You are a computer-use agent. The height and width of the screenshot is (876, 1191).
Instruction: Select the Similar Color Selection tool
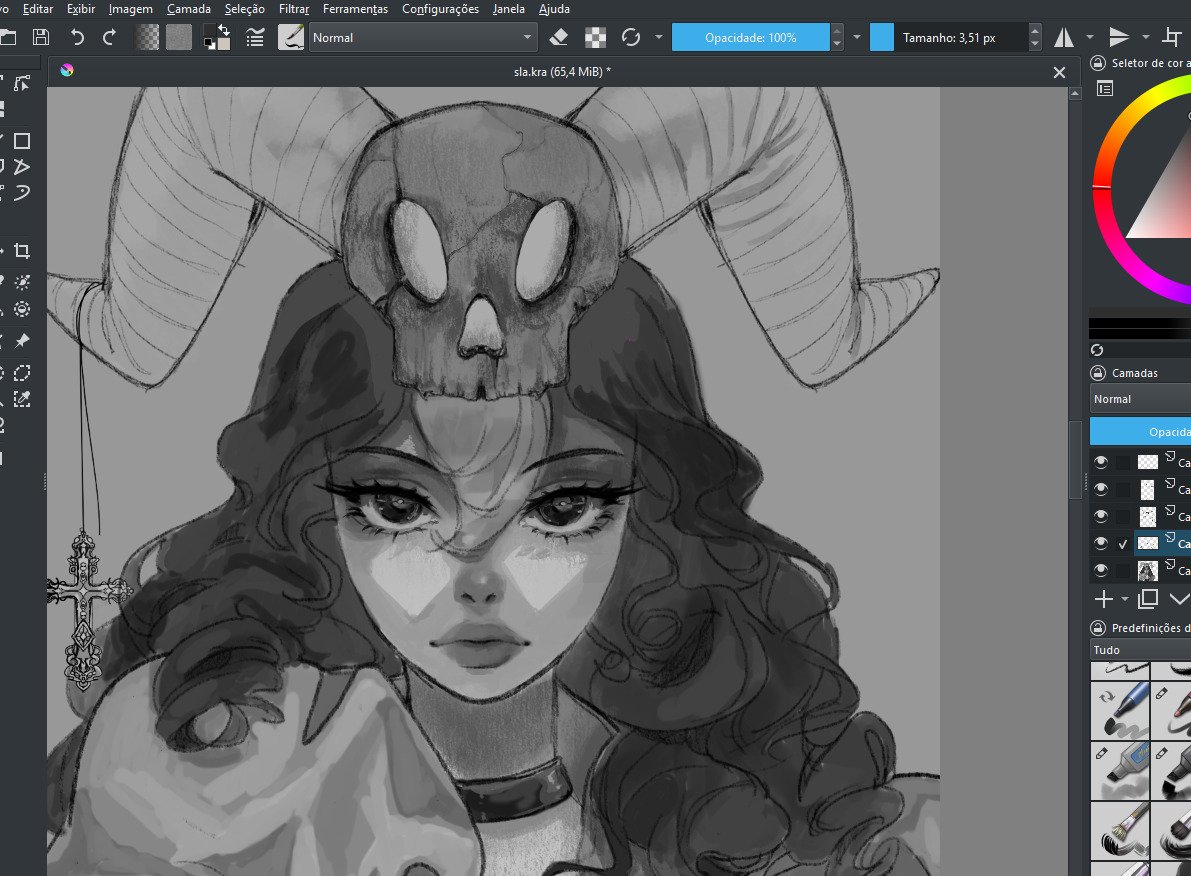pyautogui.click(x=22, y=399)
